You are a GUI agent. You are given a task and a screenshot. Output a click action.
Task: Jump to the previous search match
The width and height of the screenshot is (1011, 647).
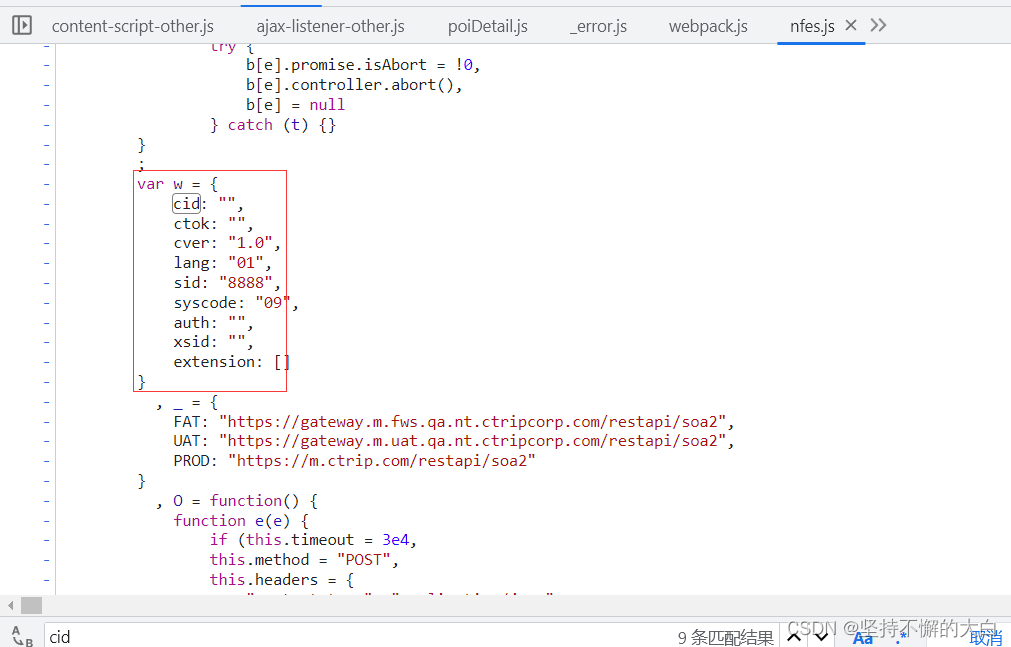[x=794, y=637]
